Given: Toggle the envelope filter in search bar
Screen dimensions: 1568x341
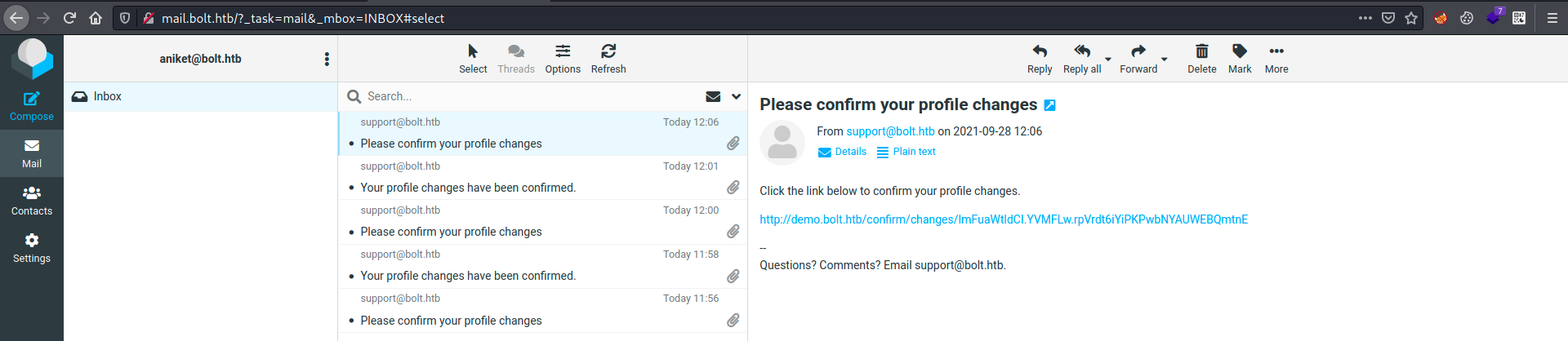Looking at the screenshot, I should point(713,96).
